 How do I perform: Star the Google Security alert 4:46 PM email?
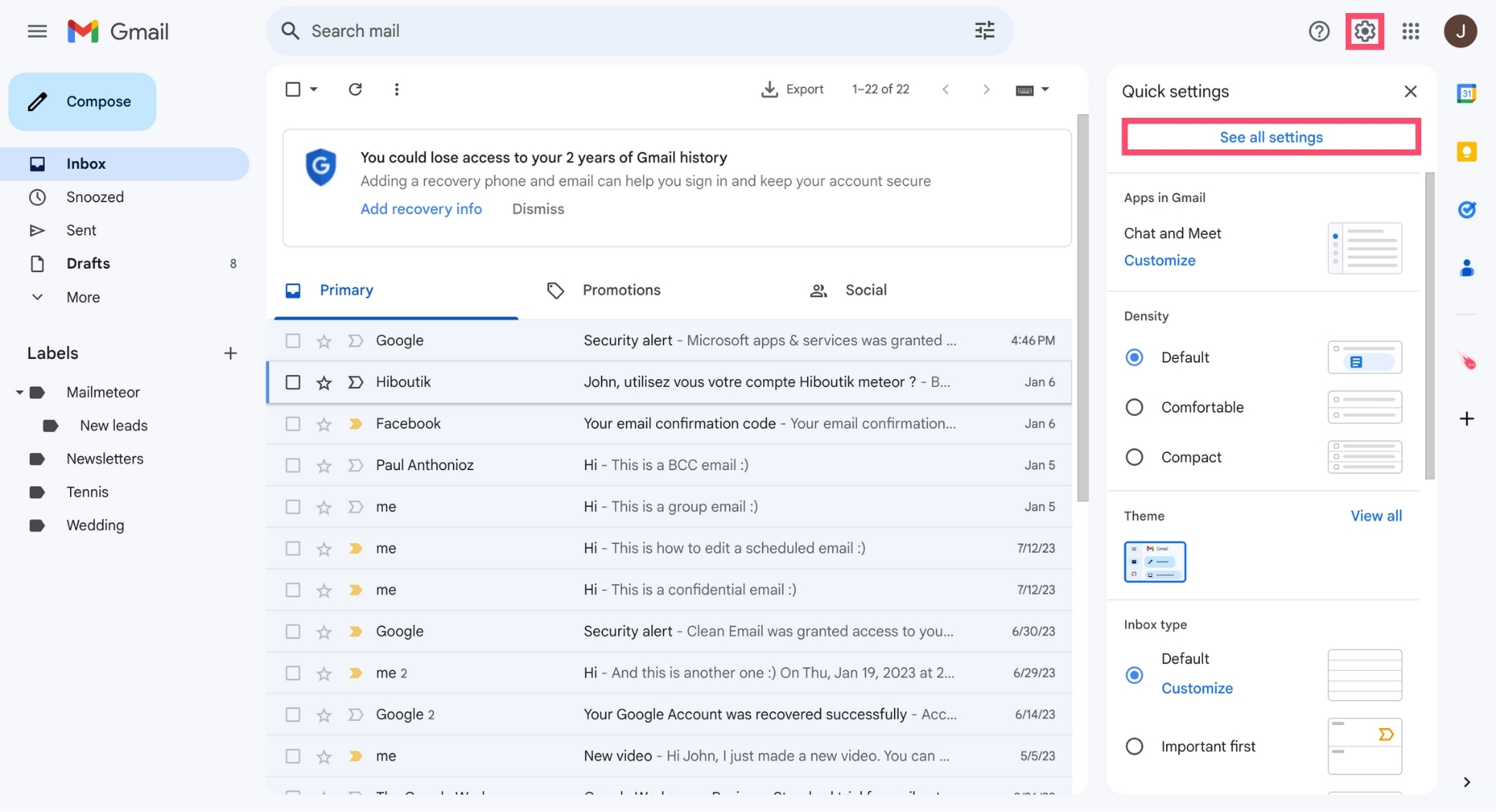pos(324,341)
